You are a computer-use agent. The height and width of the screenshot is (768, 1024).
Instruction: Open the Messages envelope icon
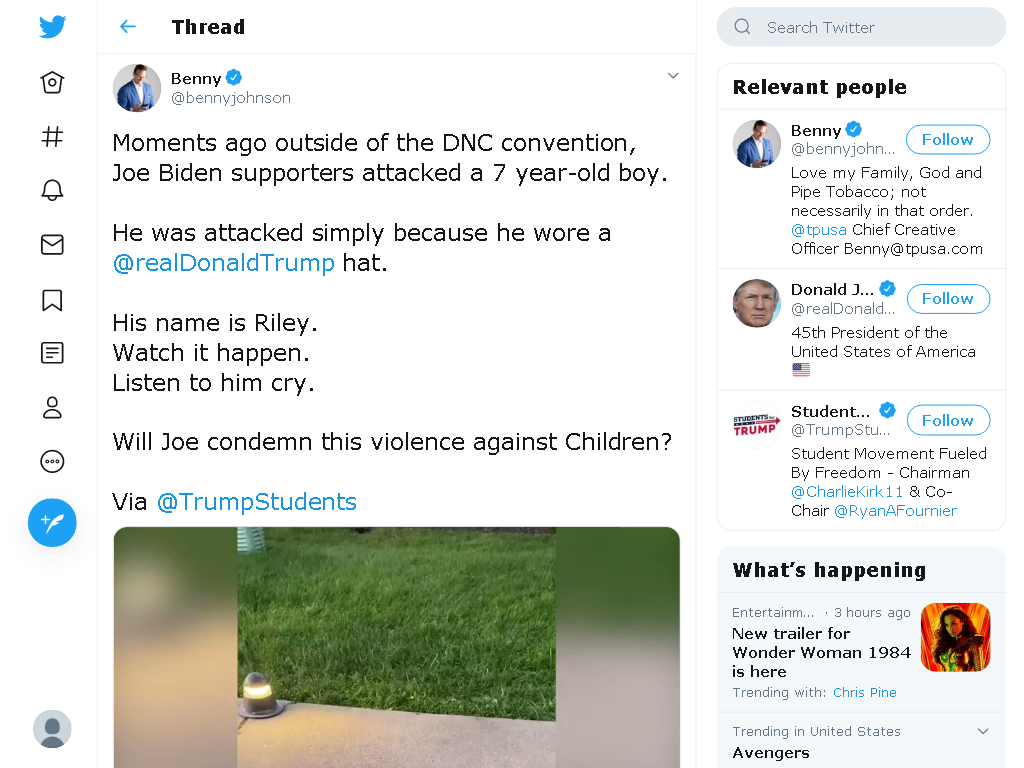tap(52, 245)
